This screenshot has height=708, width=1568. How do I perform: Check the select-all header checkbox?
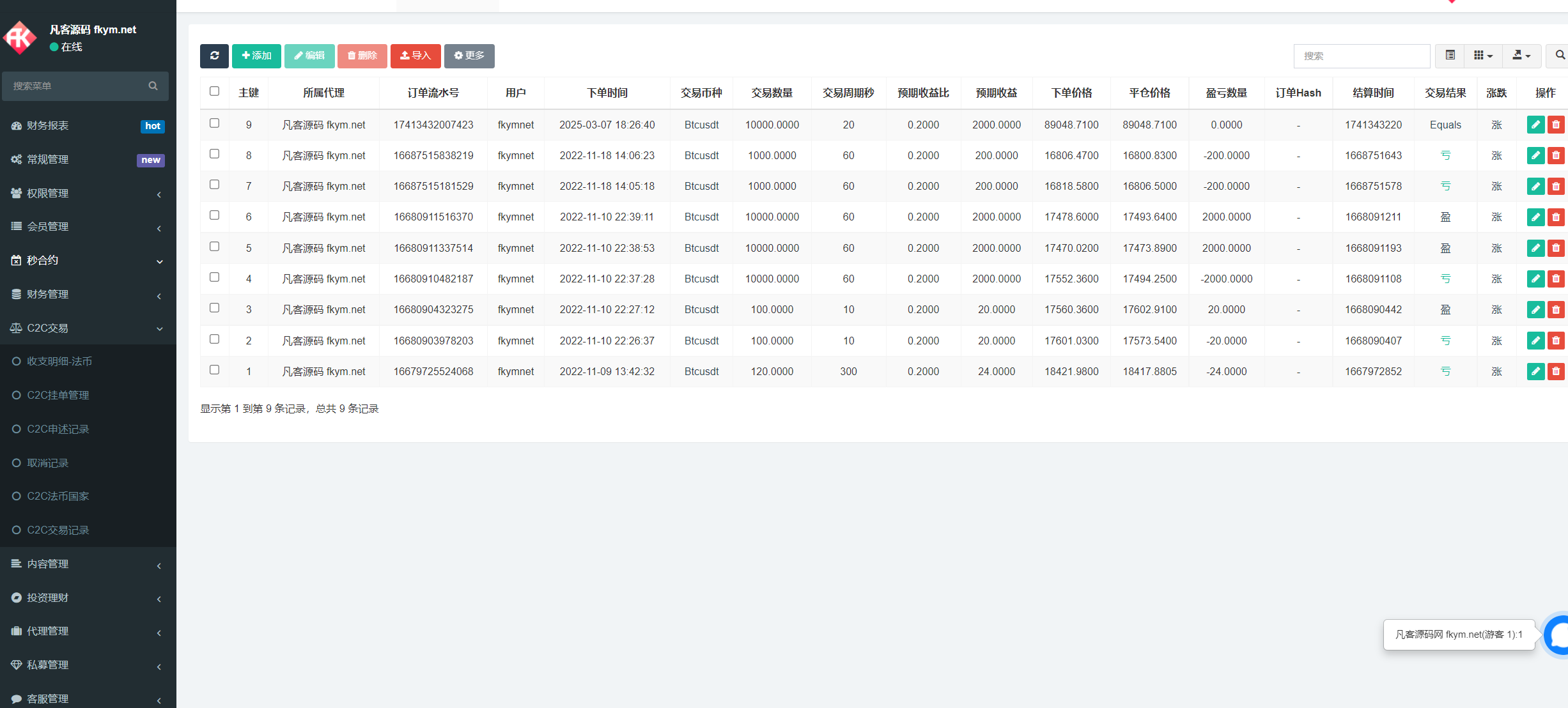pyautogui.click(x=214, y=91)
